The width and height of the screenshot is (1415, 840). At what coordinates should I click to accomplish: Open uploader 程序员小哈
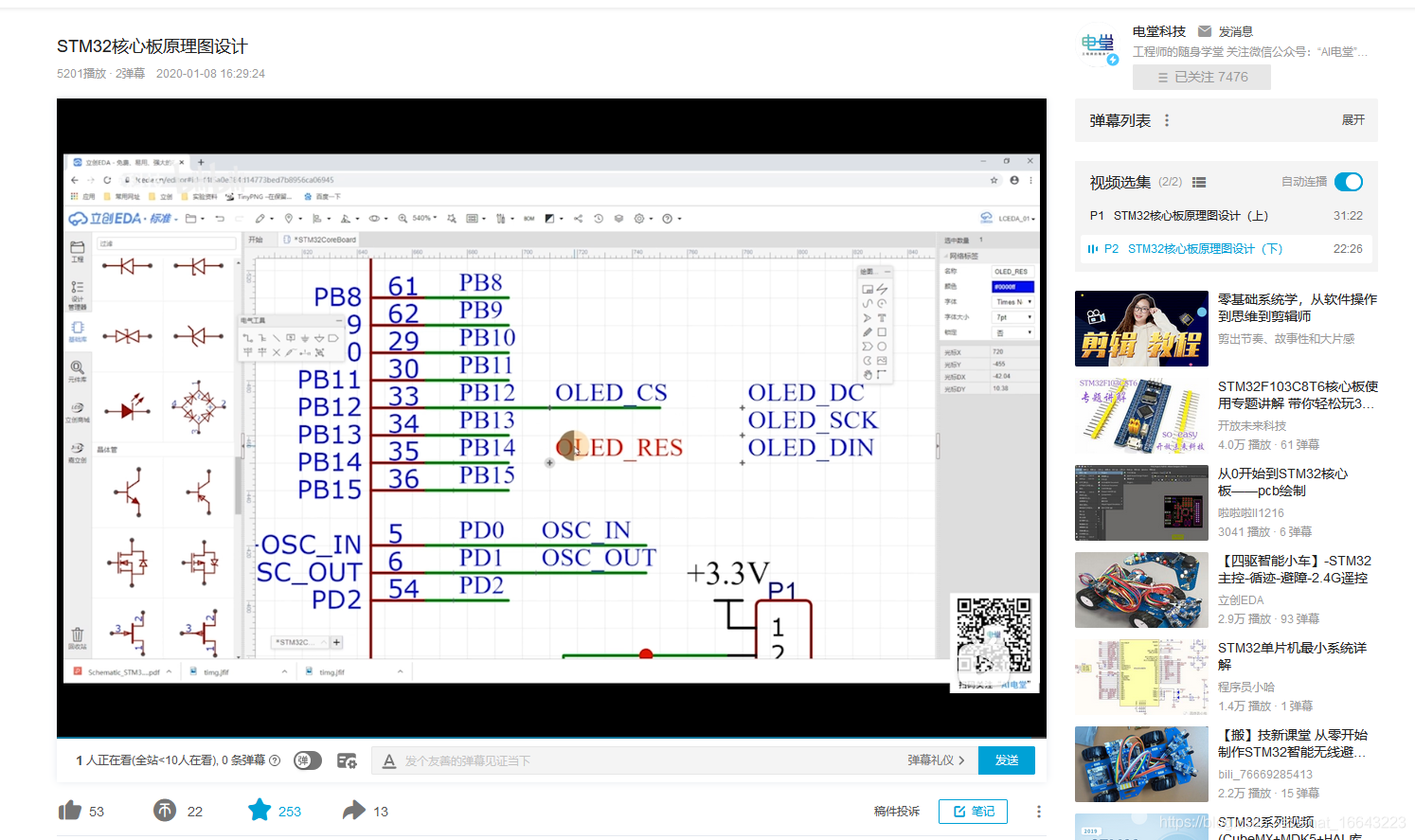pyautogui.click(x=1246, y=688)
